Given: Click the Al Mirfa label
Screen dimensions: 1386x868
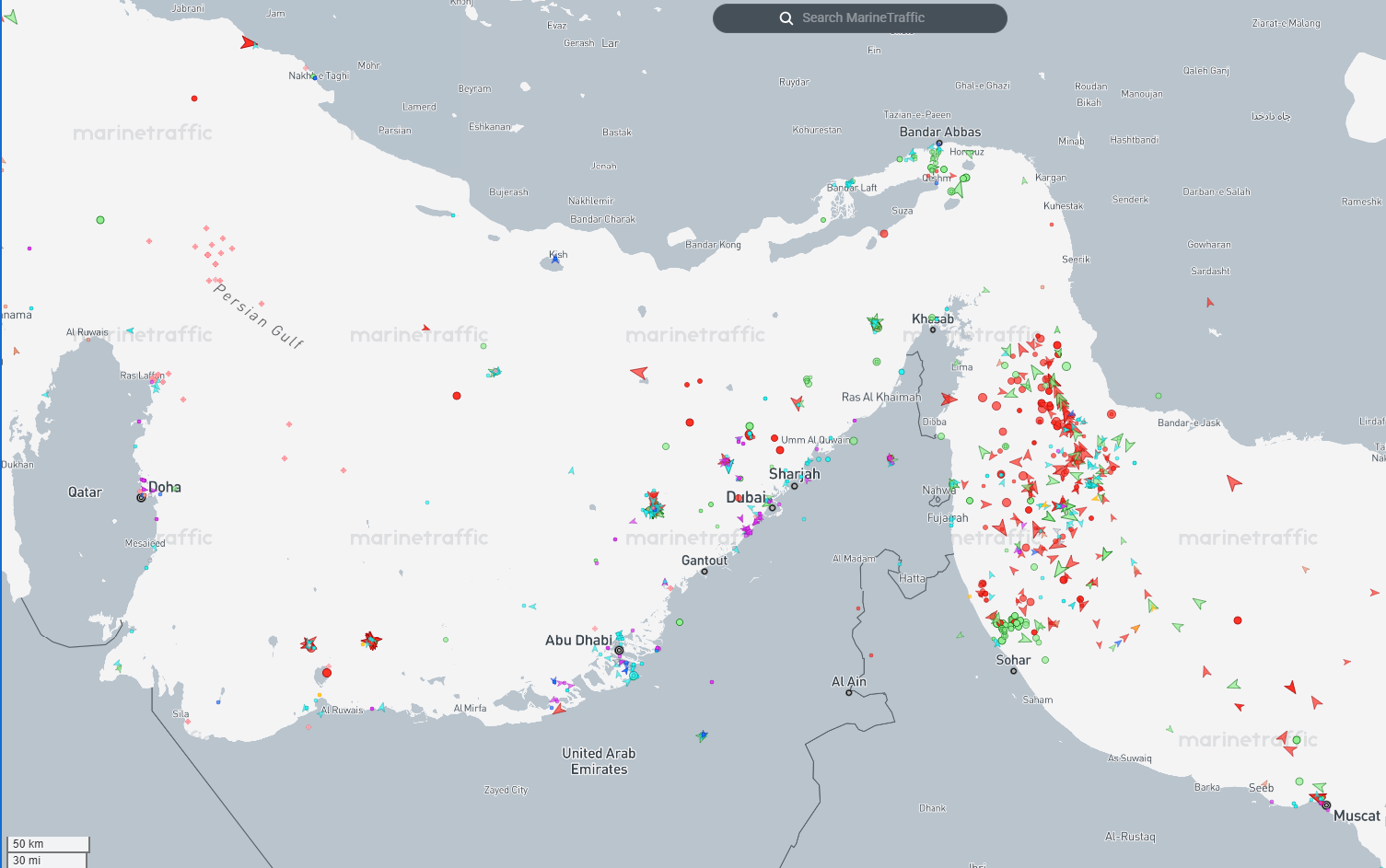Looking at the screenshot, I should (470, 708).
